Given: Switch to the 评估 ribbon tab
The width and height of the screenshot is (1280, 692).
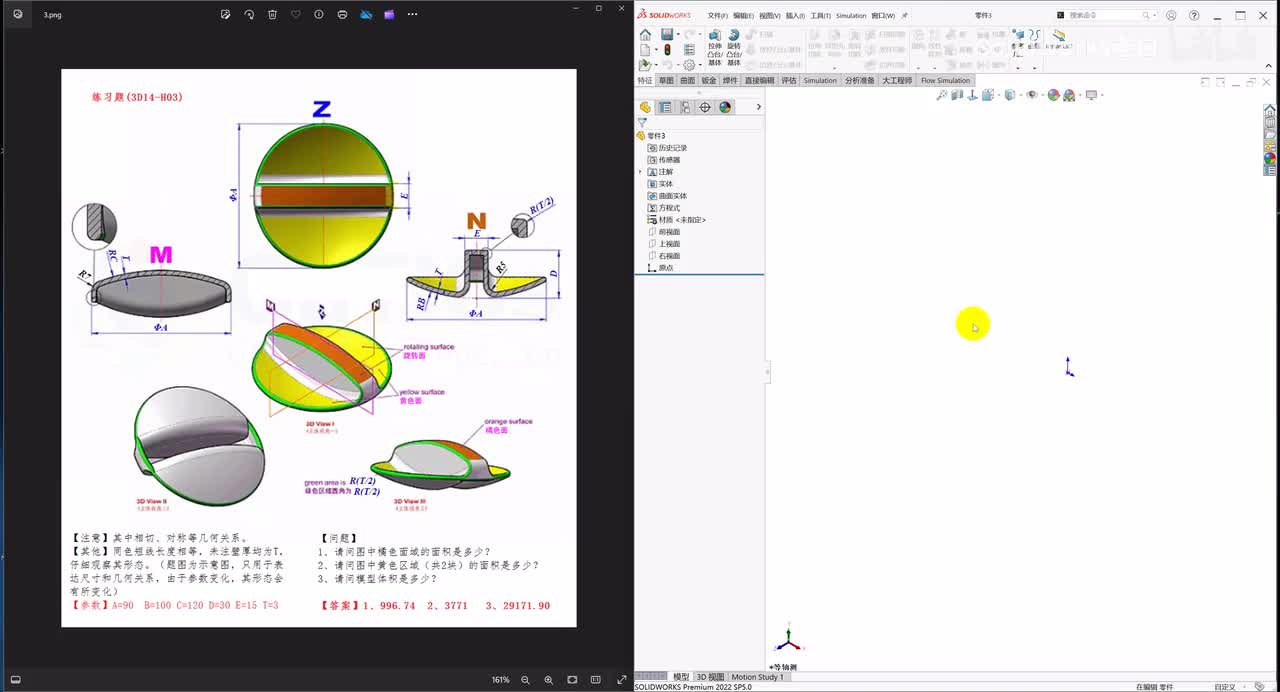Looking at the screenshot, I should point(789,80).
